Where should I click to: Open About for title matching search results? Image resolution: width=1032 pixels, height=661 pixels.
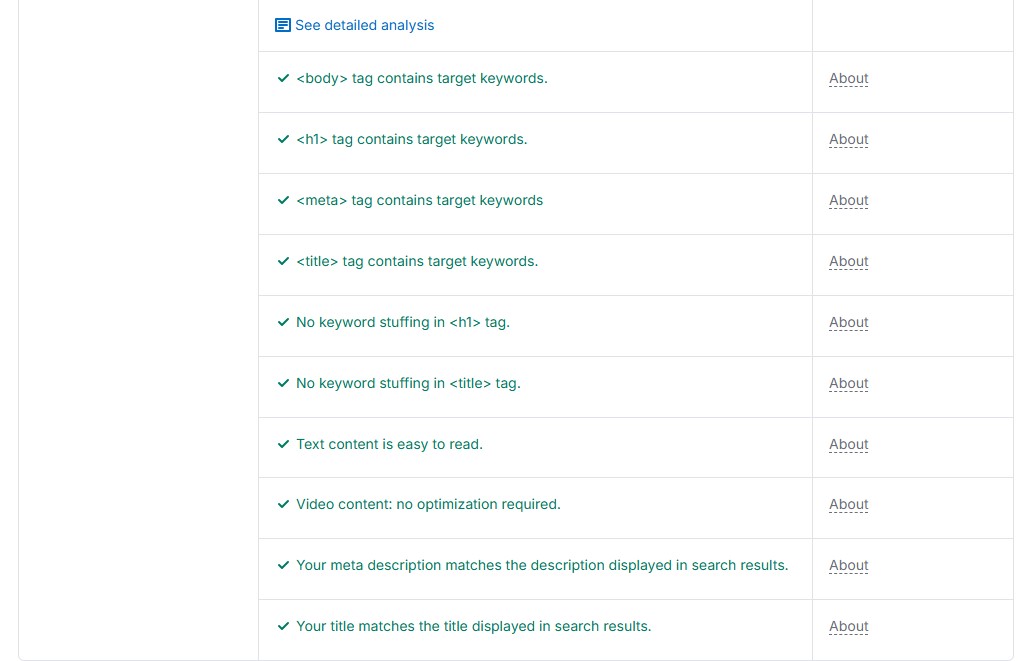coord(848,626)
